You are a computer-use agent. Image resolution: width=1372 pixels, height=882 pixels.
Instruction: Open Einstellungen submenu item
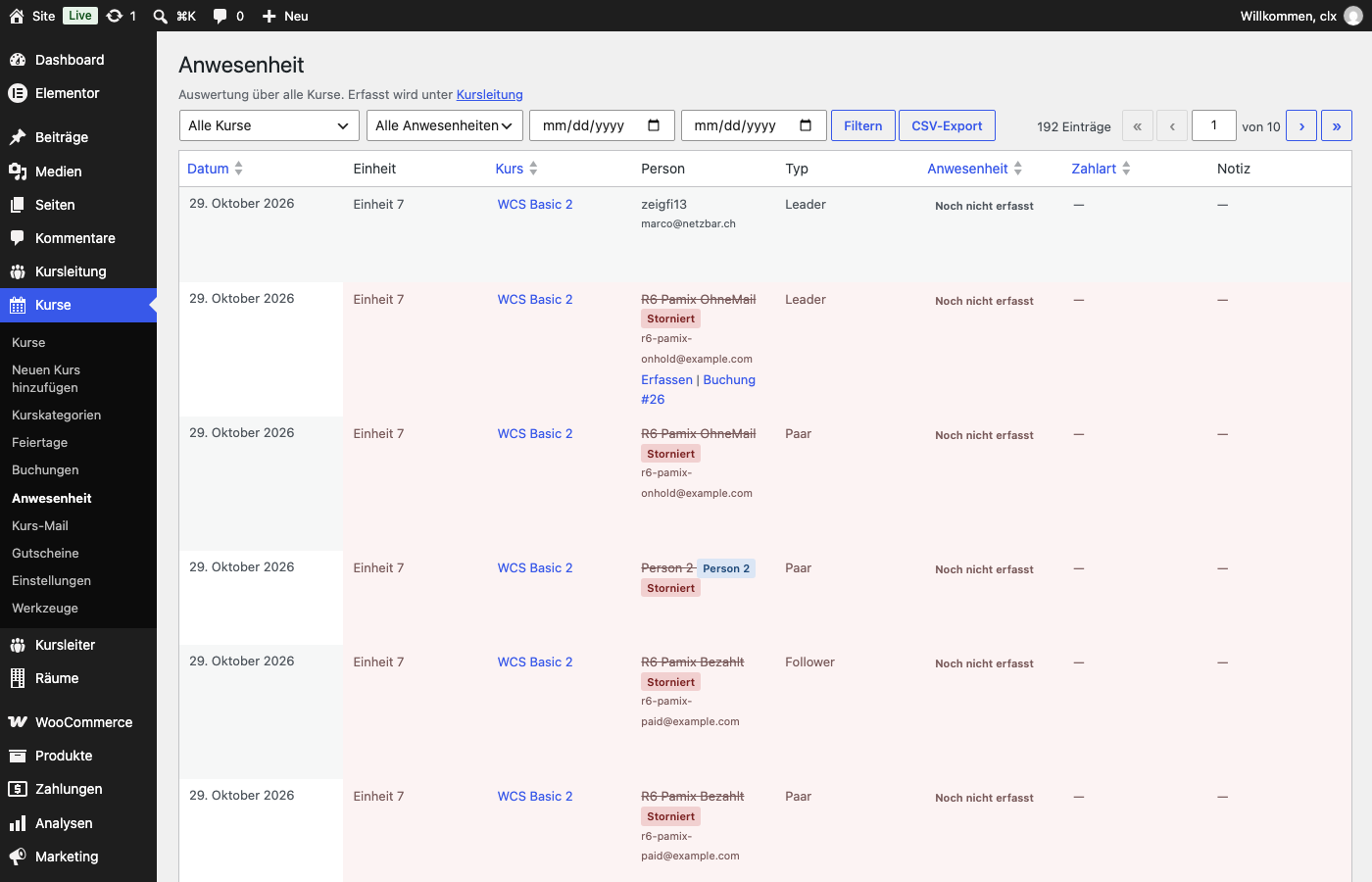pyautogui.click(x=51, y=581)
